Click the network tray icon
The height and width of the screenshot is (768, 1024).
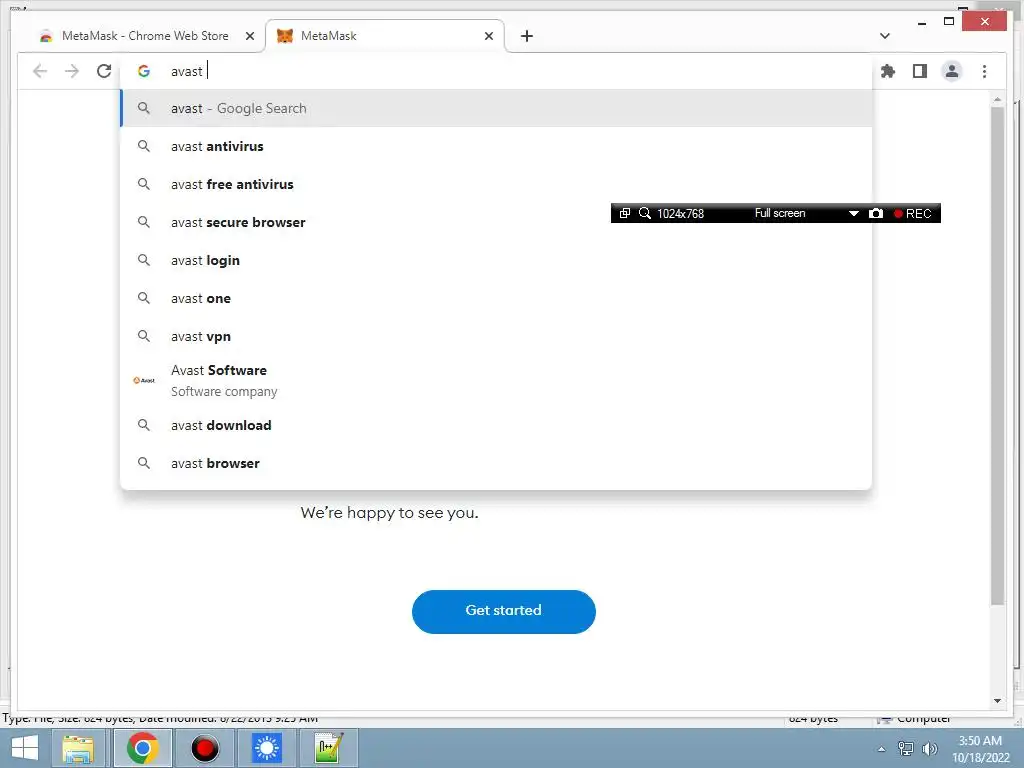pyautogui.click(x=906, y=749)
